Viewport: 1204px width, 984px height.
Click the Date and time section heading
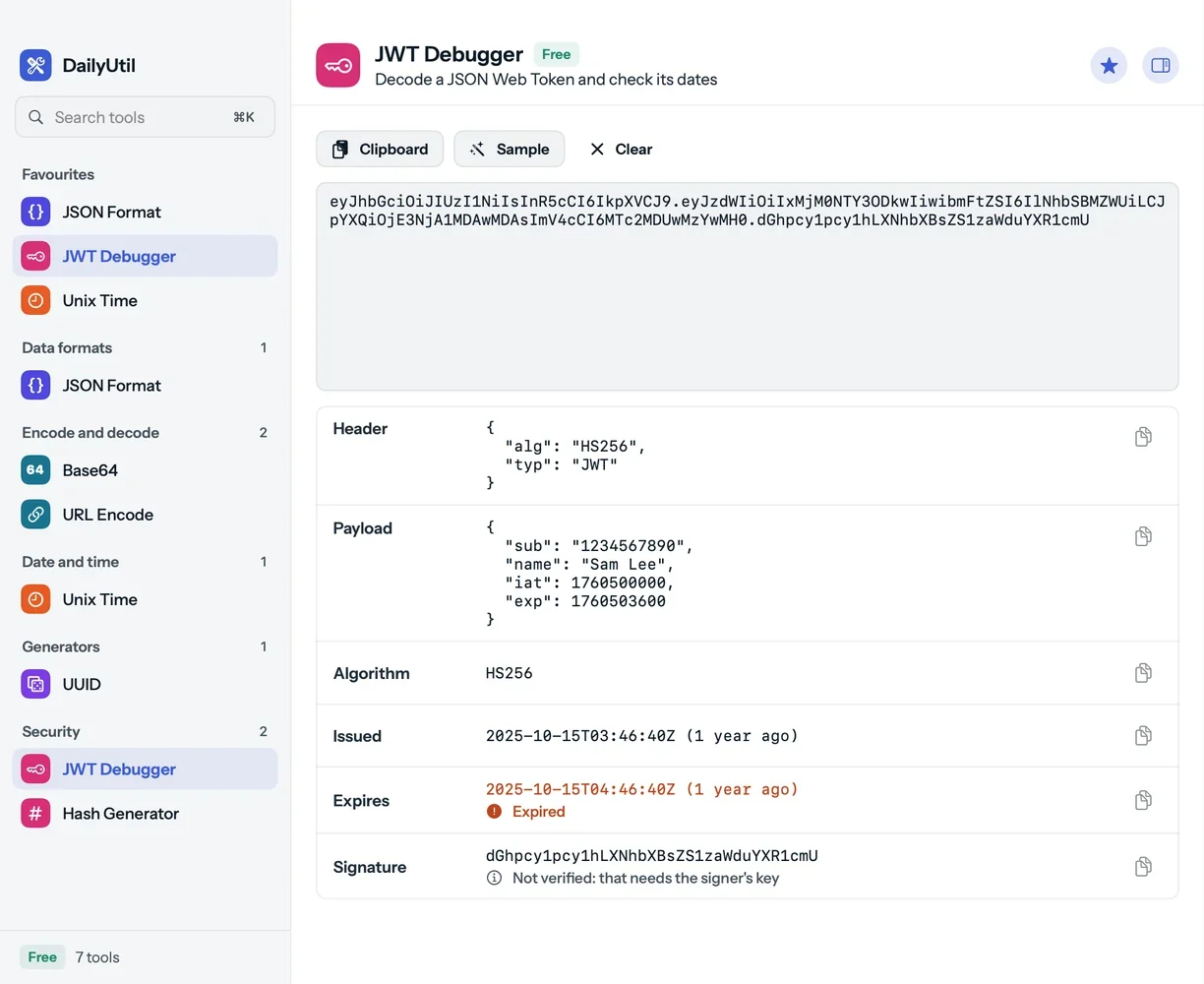(70, 561)
